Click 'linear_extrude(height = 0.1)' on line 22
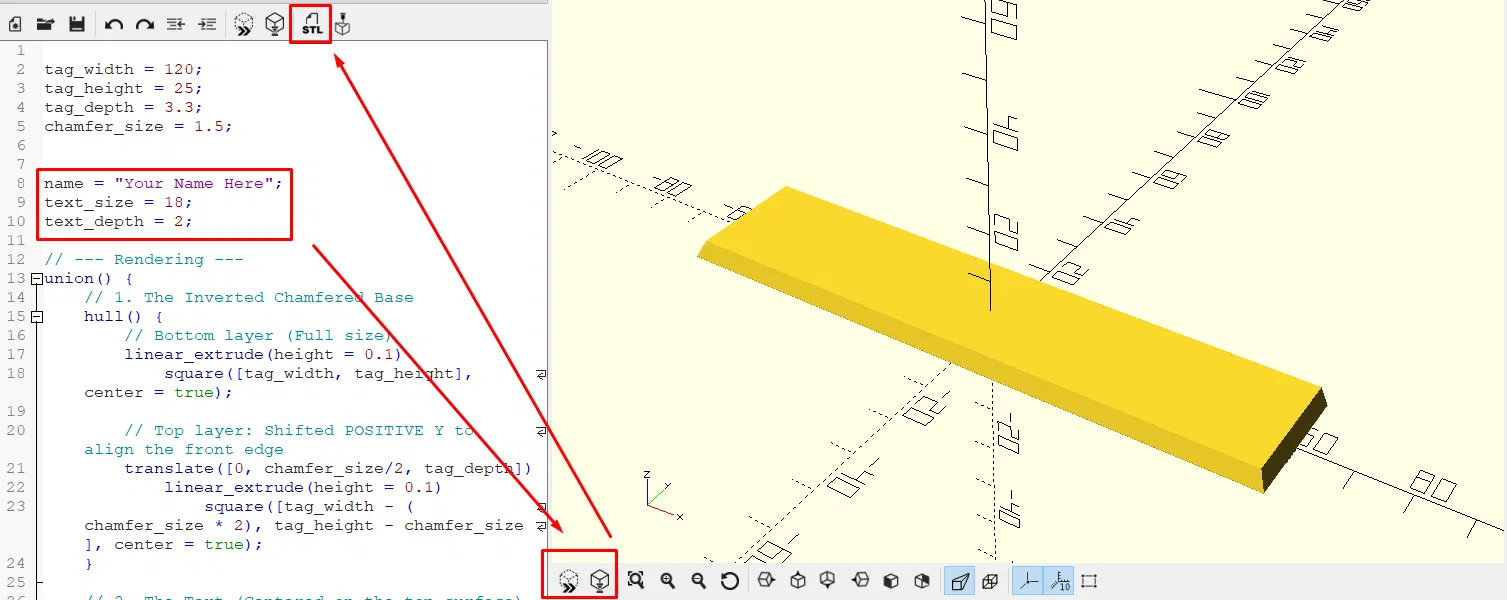 pyautogui.click(x=303, y=488)
